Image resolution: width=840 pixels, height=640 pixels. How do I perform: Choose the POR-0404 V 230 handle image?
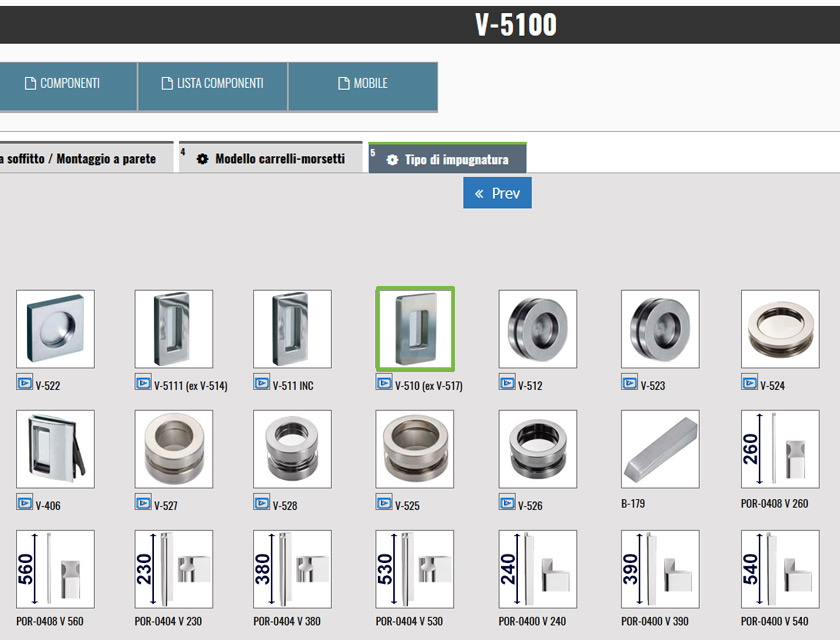coord(174,569)
